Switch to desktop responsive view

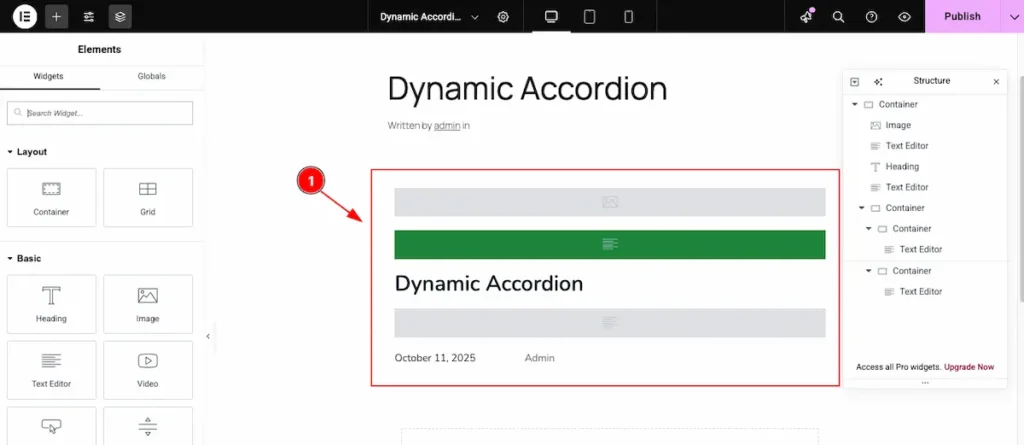coord(551,16)
